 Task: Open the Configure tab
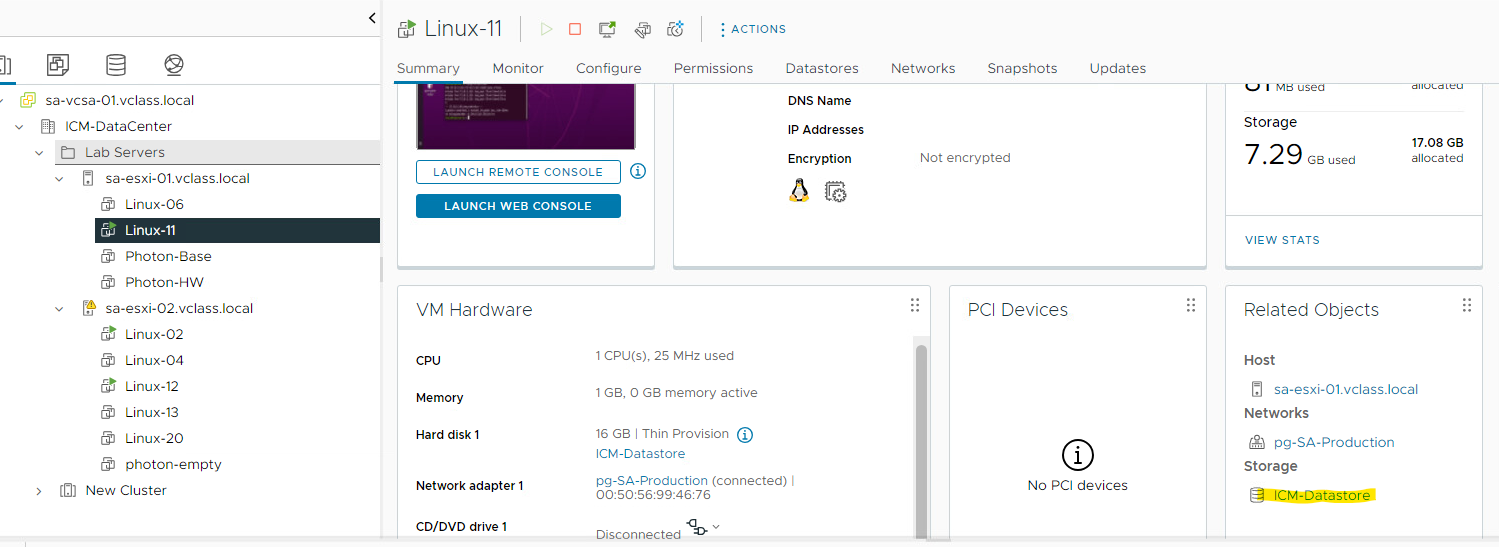609,68
